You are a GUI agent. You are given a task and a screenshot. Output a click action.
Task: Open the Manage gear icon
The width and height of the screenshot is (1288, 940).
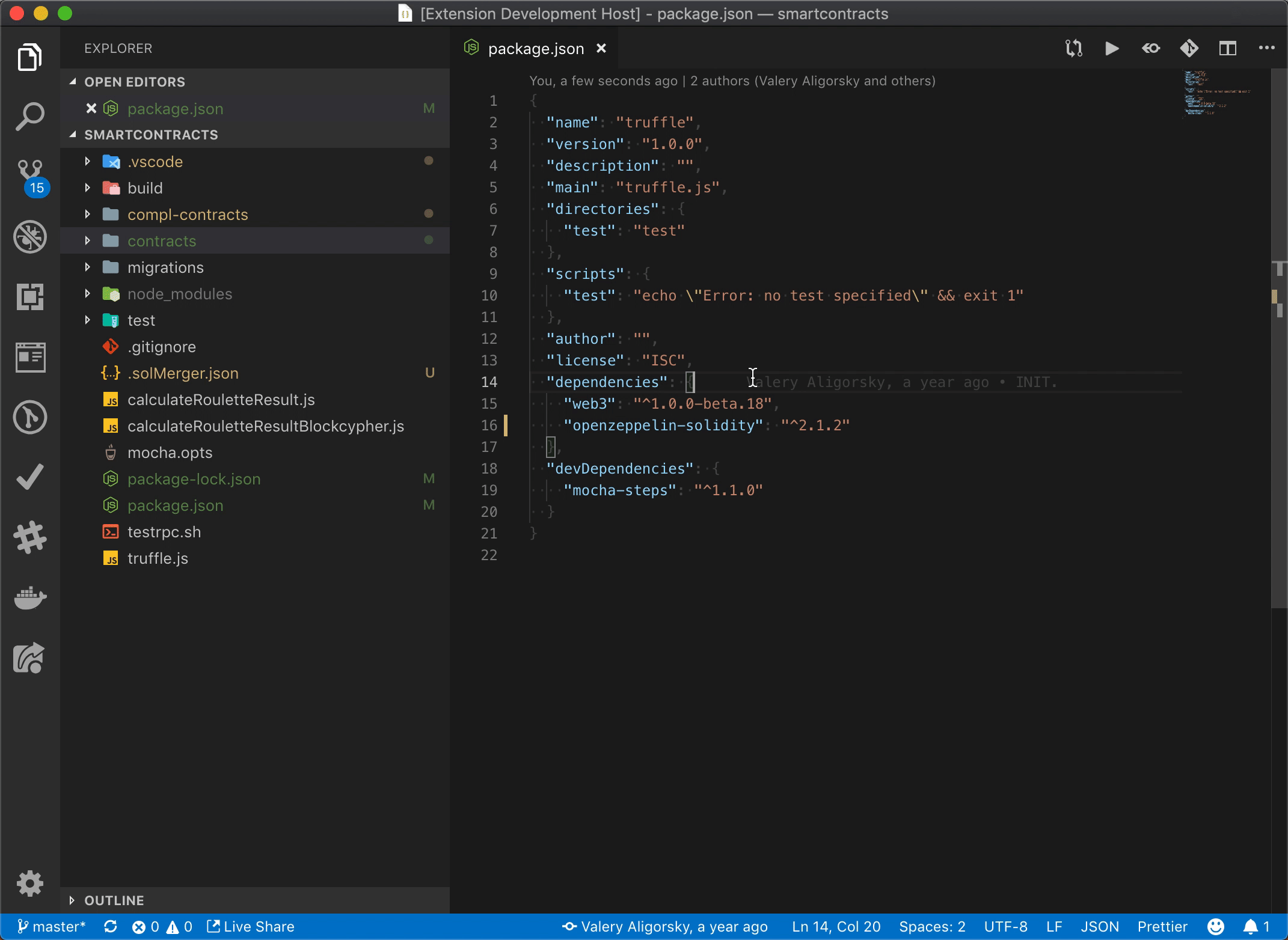coord(29,884)
